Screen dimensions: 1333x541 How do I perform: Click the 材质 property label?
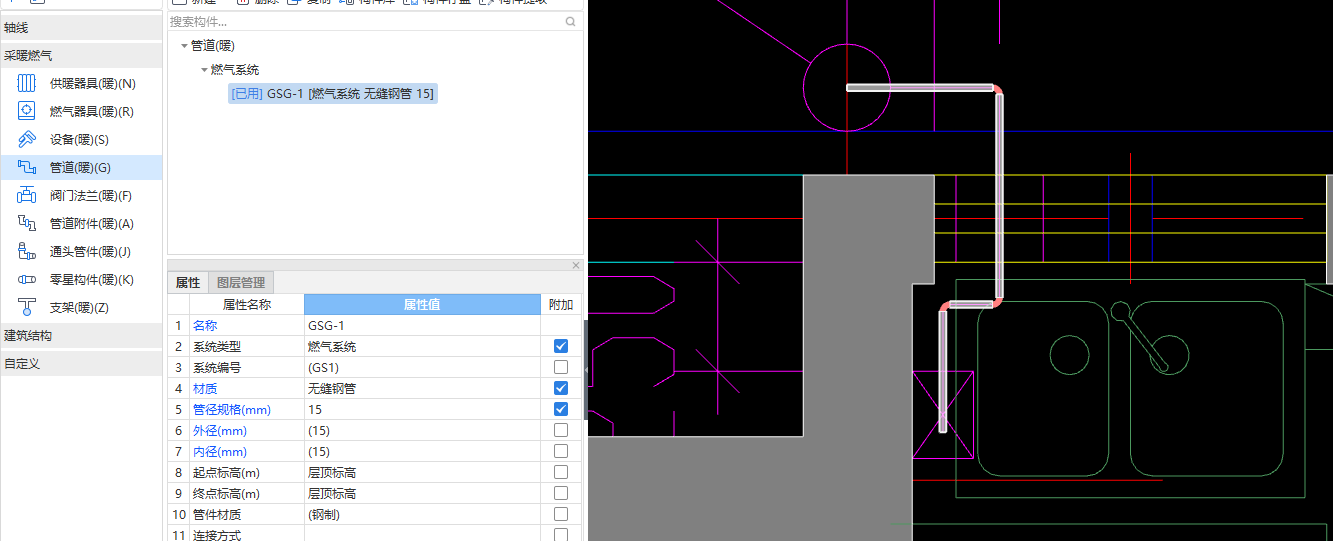pyautogui.click(x=205, y=388)
